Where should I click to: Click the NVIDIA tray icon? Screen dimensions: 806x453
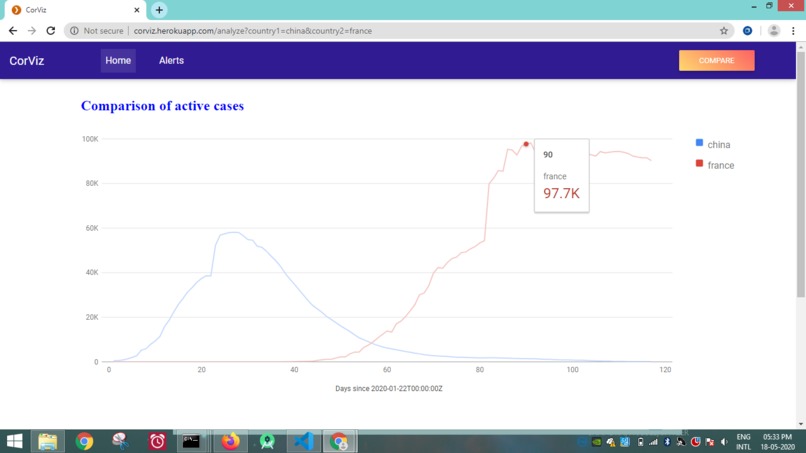point(596,442)
